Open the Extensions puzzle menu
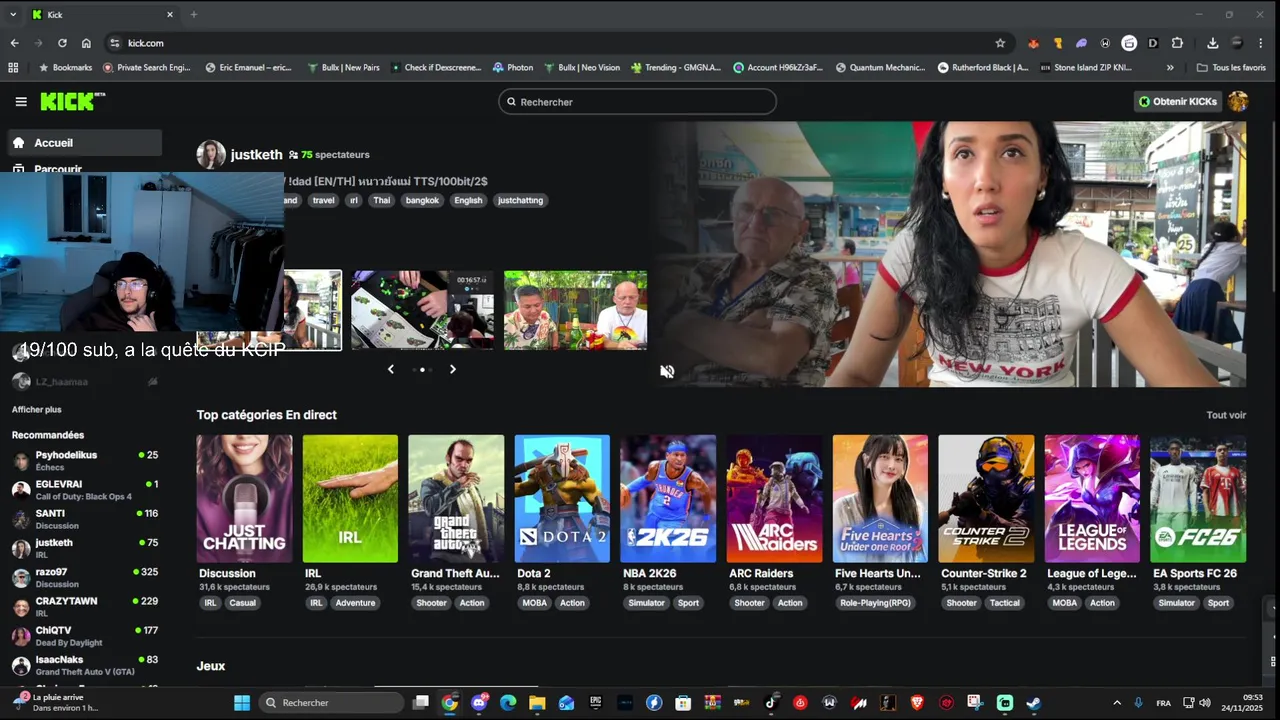The height and width of the screenshot is (720, 1280). (x=1177, y=43)
